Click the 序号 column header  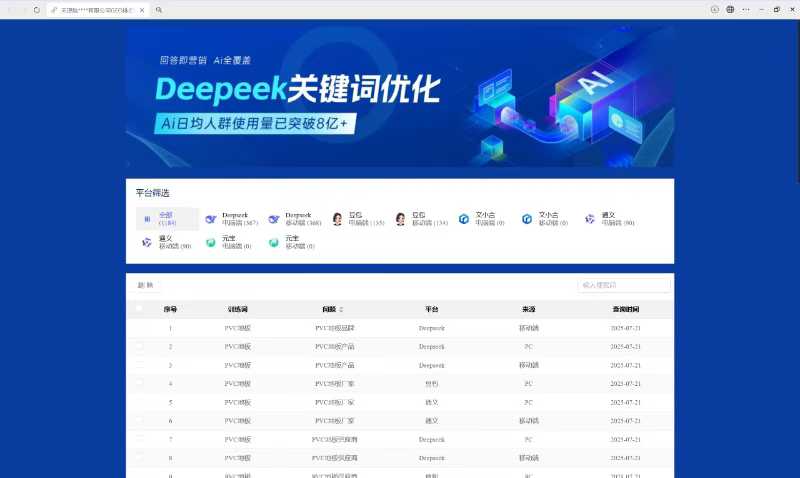170,309
